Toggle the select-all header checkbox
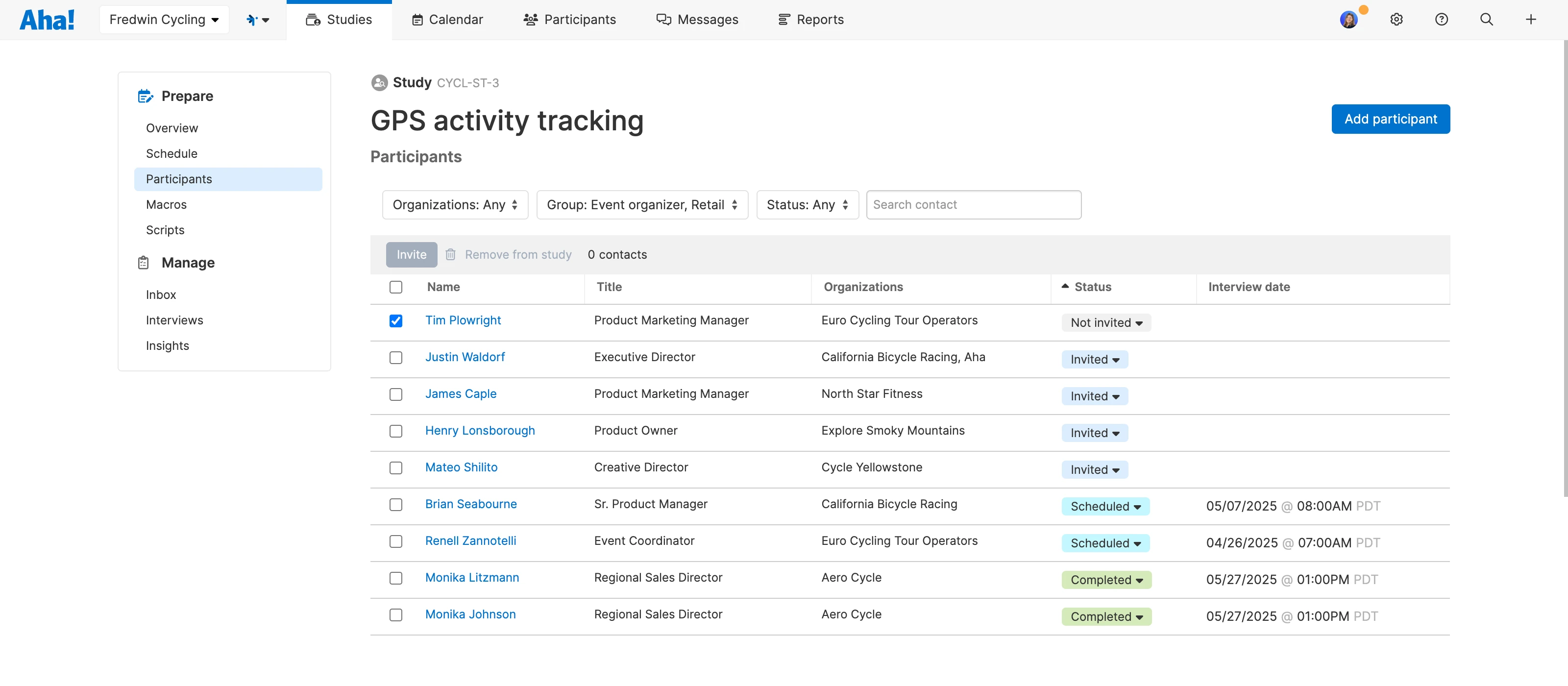 click(x=395, y=287)
